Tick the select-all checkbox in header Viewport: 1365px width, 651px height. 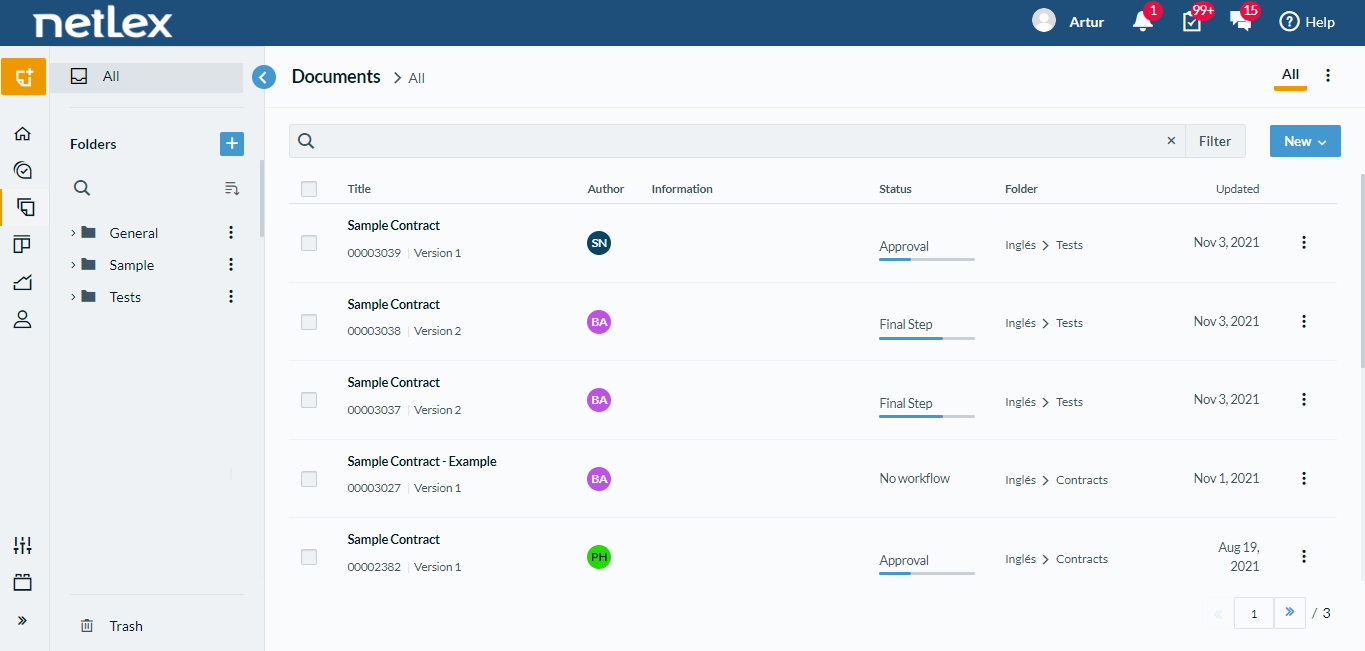[309, 189]
